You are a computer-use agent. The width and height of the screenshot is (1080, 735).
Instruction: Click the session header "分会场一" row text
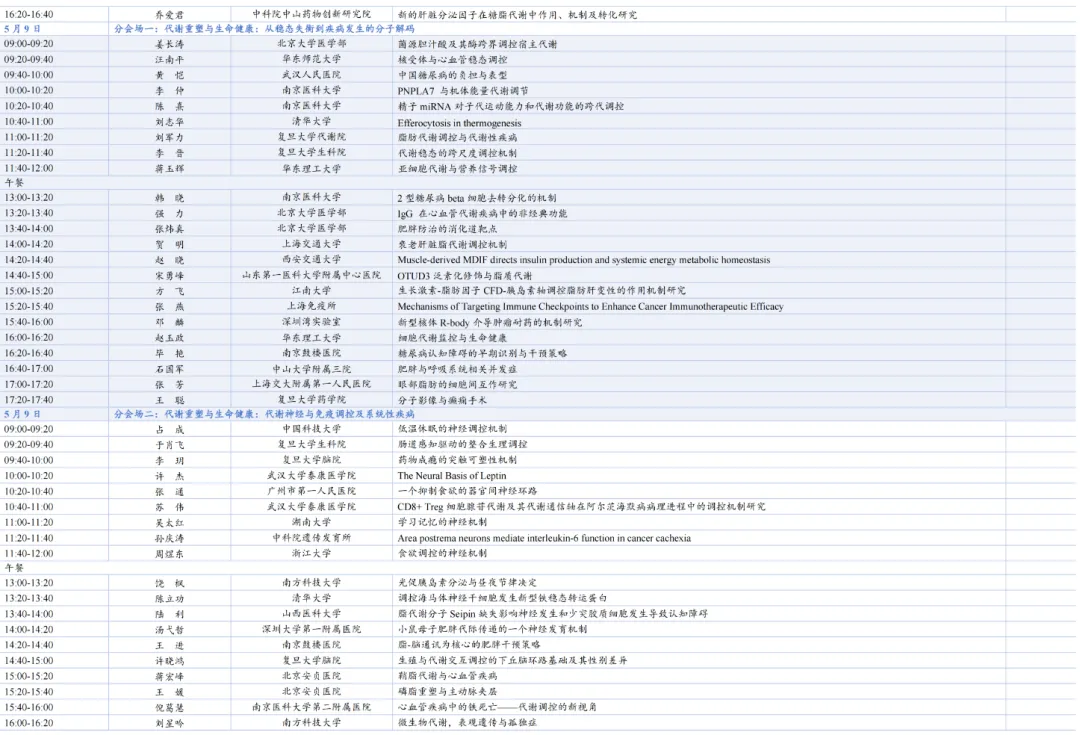[x=264, y=28]
